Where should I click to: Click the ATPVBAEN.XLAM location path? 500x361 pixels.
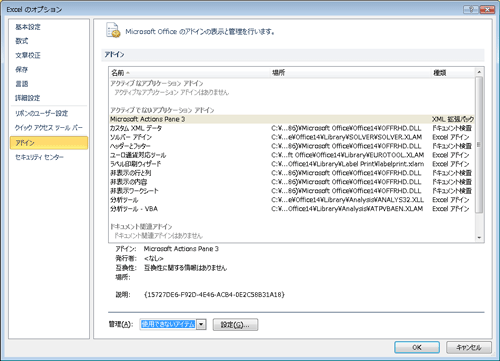click(x=347, y=209)
